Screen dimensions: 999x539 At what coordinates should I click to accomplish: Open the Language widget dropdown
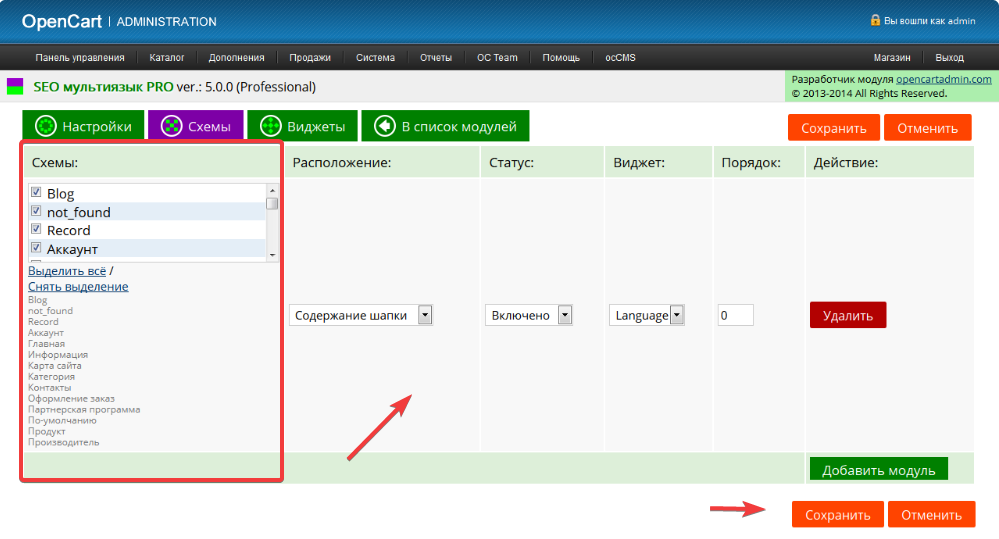click(647, 315)
